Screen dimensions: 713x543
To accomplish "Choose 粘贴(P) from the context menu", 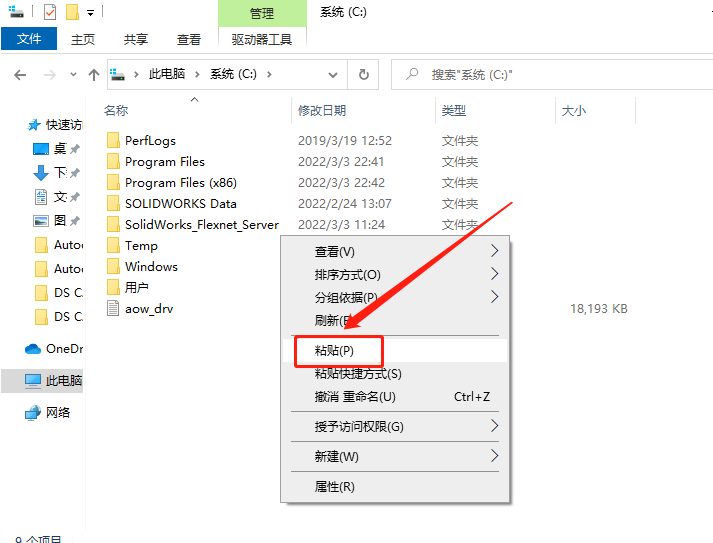I will click(x=395, y=351).
